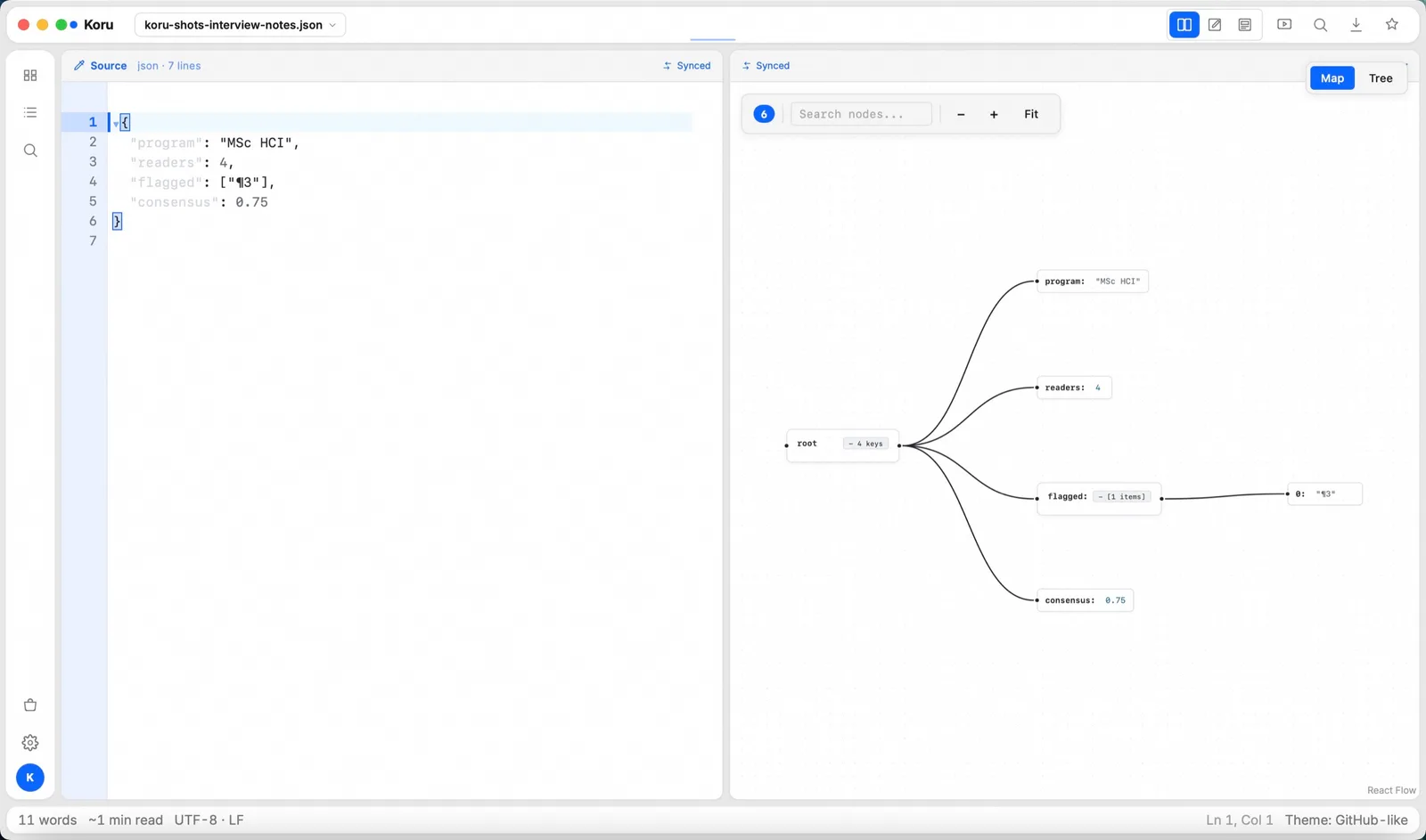The width and height of the screenshot is (1426, 840).
Task: Zoom out the map with minus
Action: coord(961,114)
